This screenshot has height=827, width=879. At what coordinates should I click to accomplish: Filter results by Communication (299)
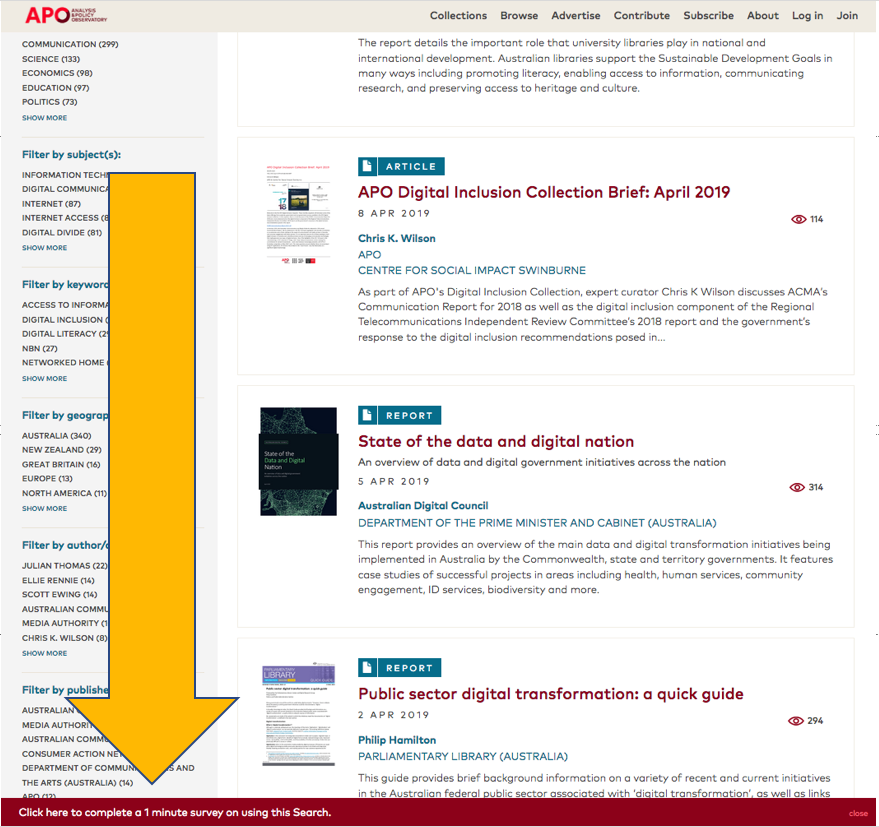pos(70,45)
